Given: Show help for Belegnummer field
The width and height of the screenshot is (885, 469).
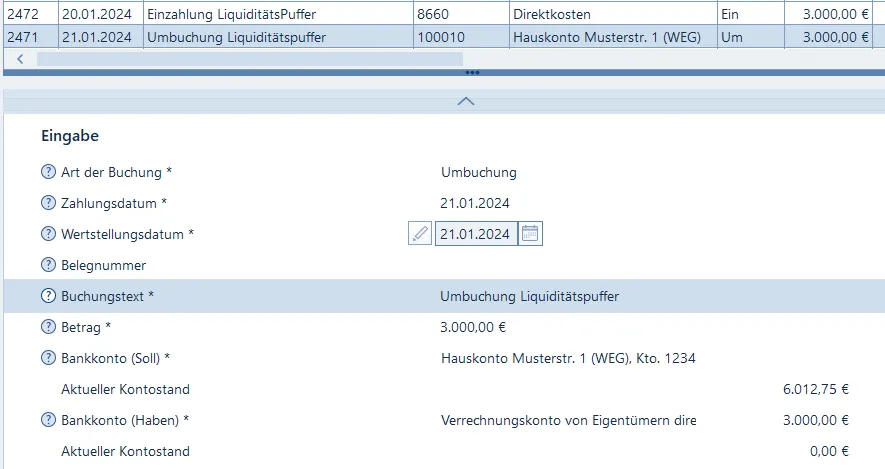Looking at the screenshot, I should point(48,265).
